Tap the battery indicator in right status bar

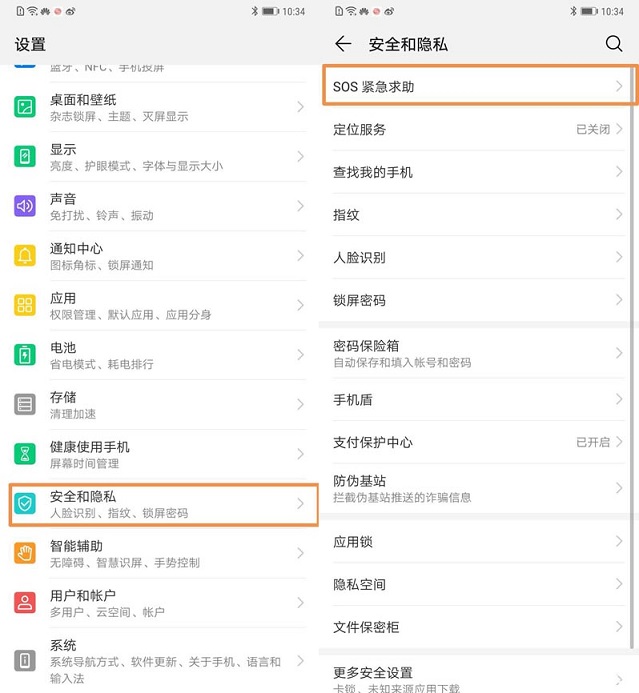(x=589, y=11)
